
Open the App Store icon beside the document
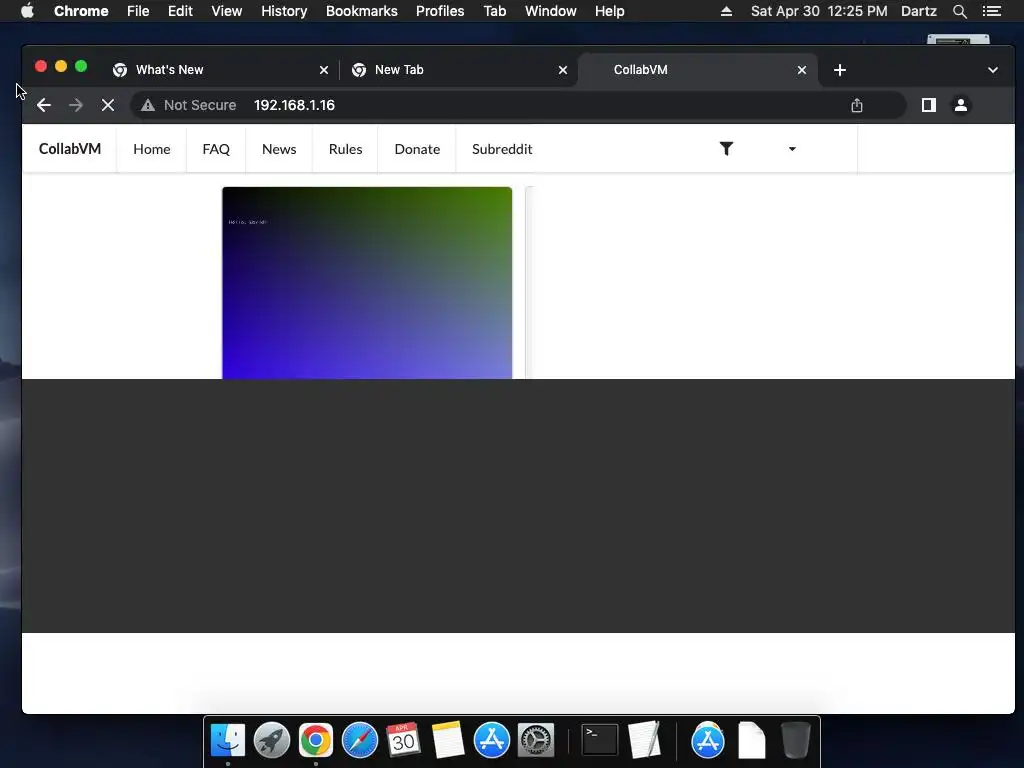click(x=708, y=741)
